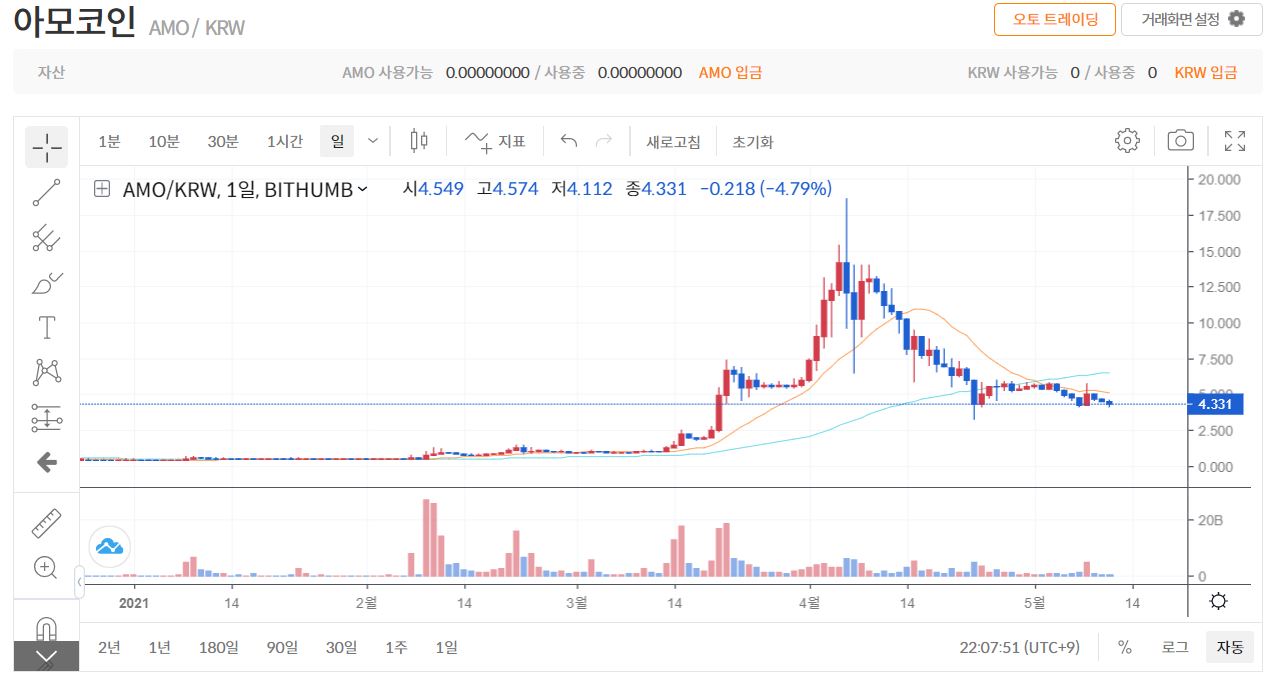Screen dimensions: 1274x684
Task: Toggle fullscreen chart mode
Action: (x=1235, y=140)
